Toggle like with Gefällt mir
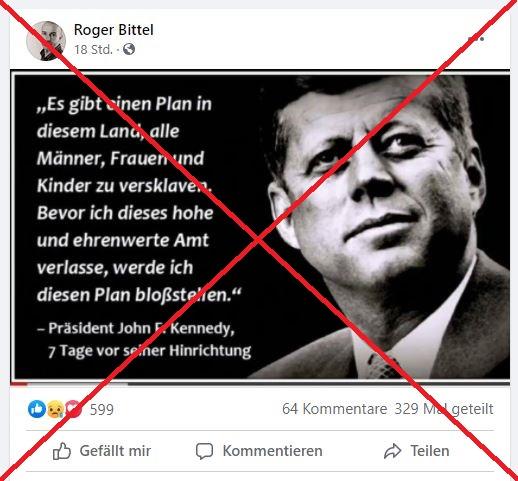This screenshot has height=481, width=518. (x=102, y=451)
